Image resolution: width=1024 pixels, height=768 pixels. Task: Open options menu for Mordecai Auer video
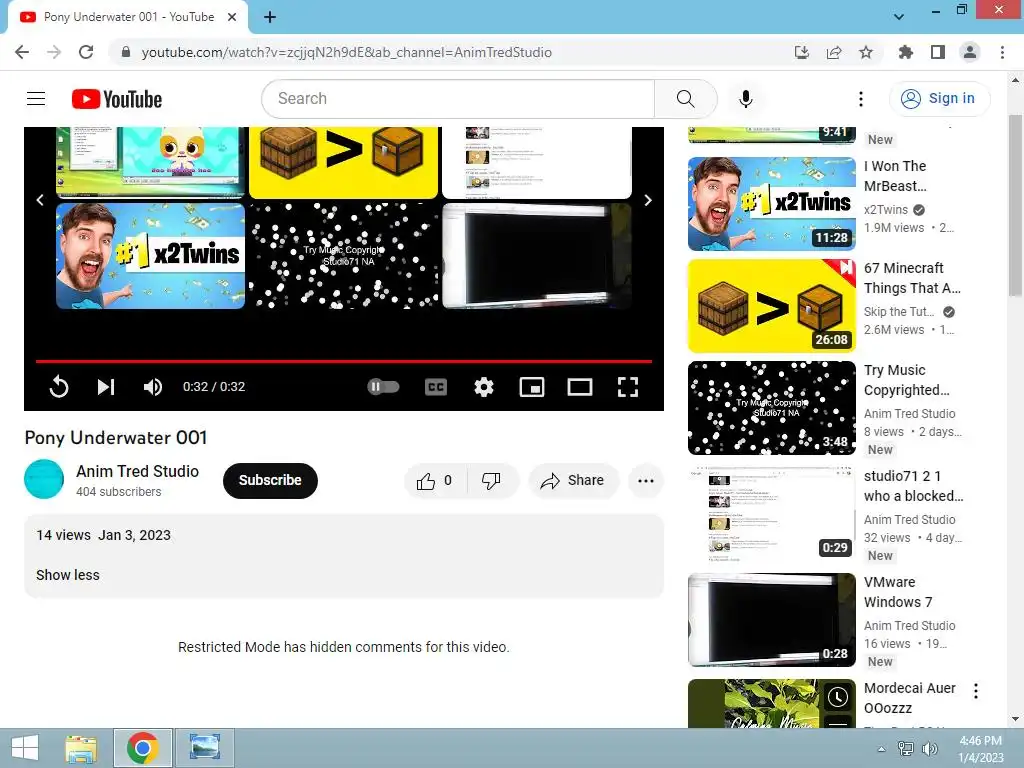click(x=976, y=691)
